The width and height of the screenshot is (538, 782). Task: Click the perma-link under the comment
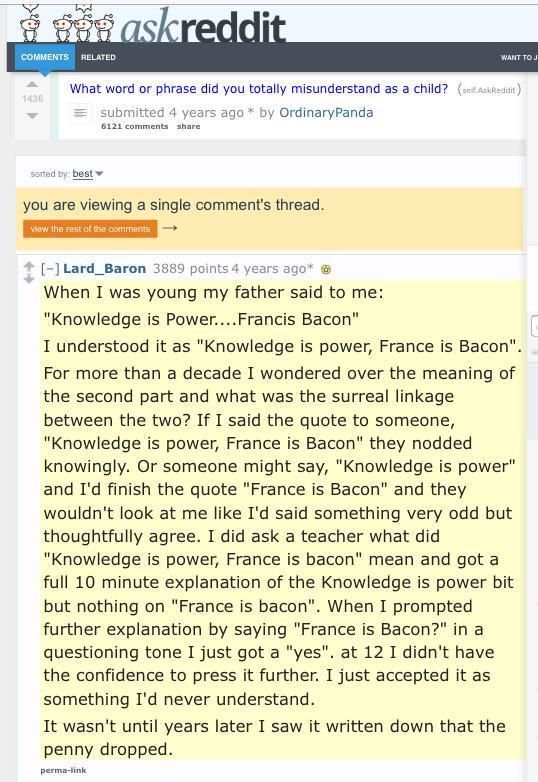coord(63,770)
